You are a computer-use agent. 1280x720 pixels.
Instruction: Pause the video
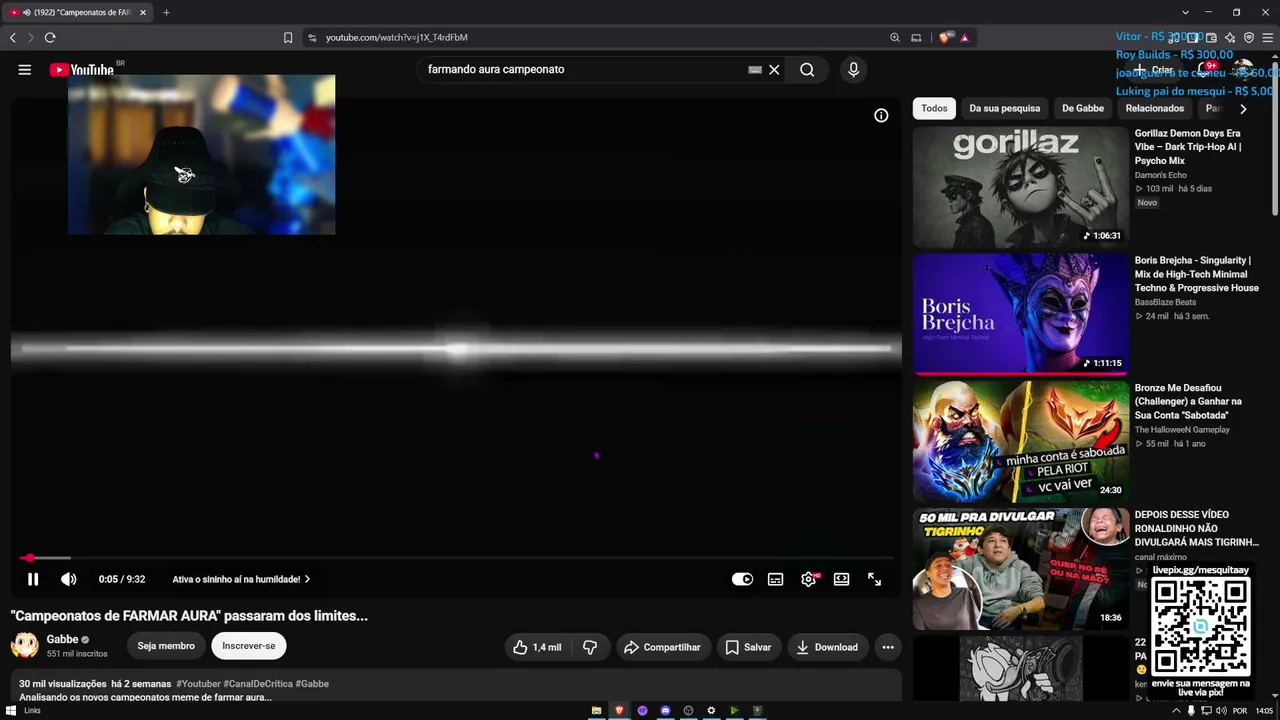(x=33, y=579)
